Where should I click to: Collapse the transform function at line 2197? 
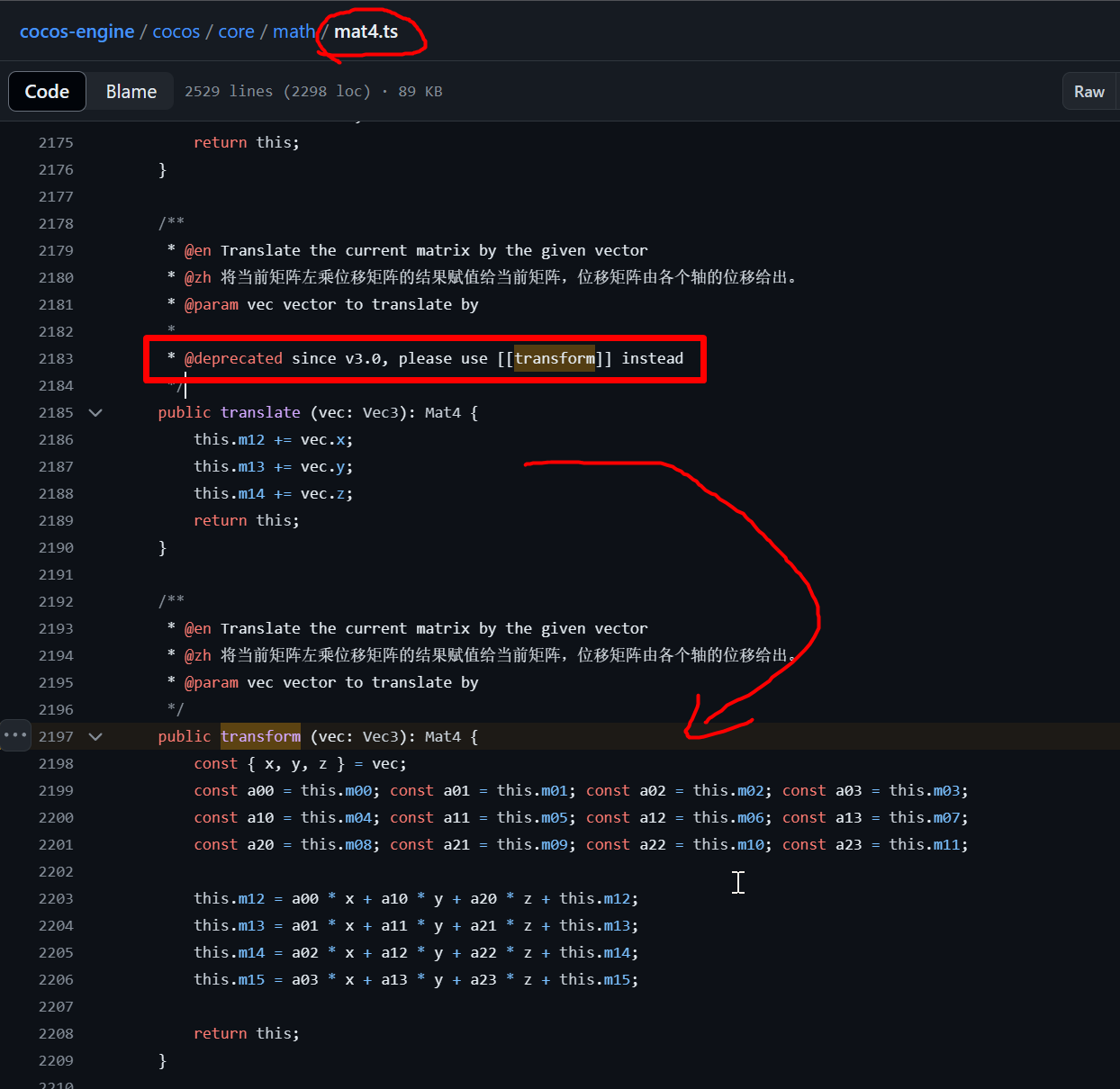[x=95, y=736]
